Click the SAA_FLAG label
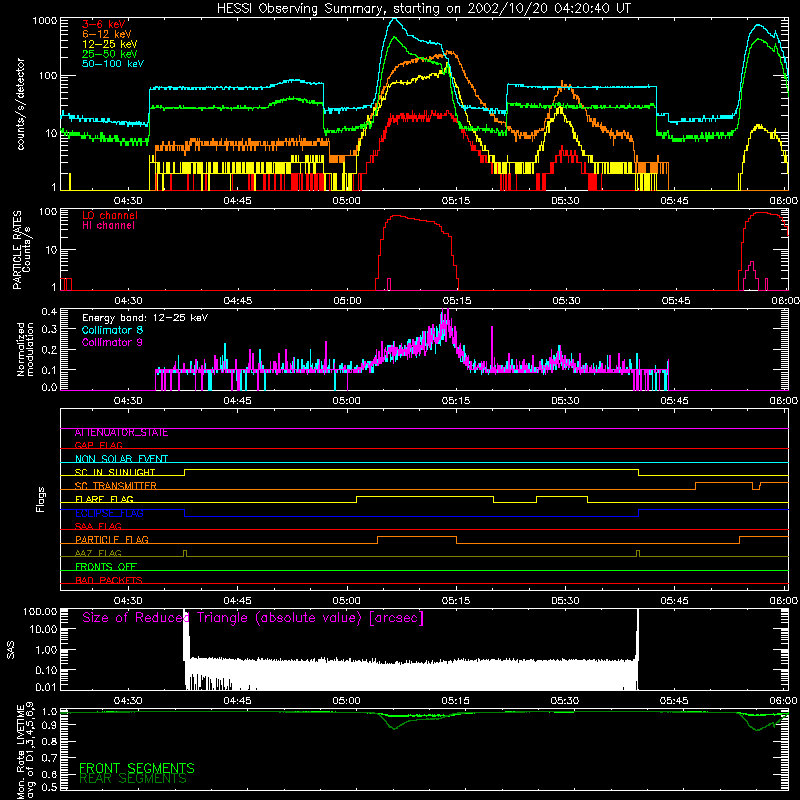800x800 pixels. (x=98, y=526)
